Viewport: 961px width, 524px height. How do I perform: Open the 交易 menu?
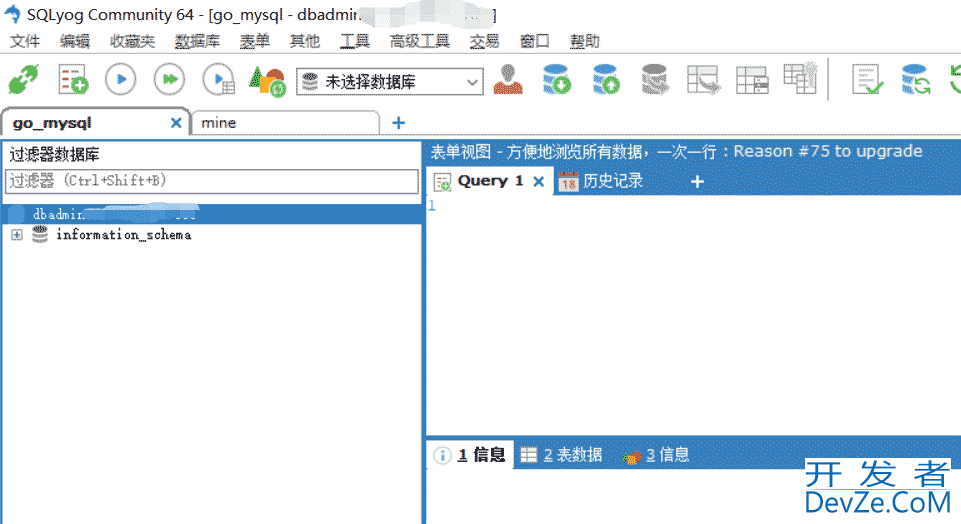tap(485, 41)
